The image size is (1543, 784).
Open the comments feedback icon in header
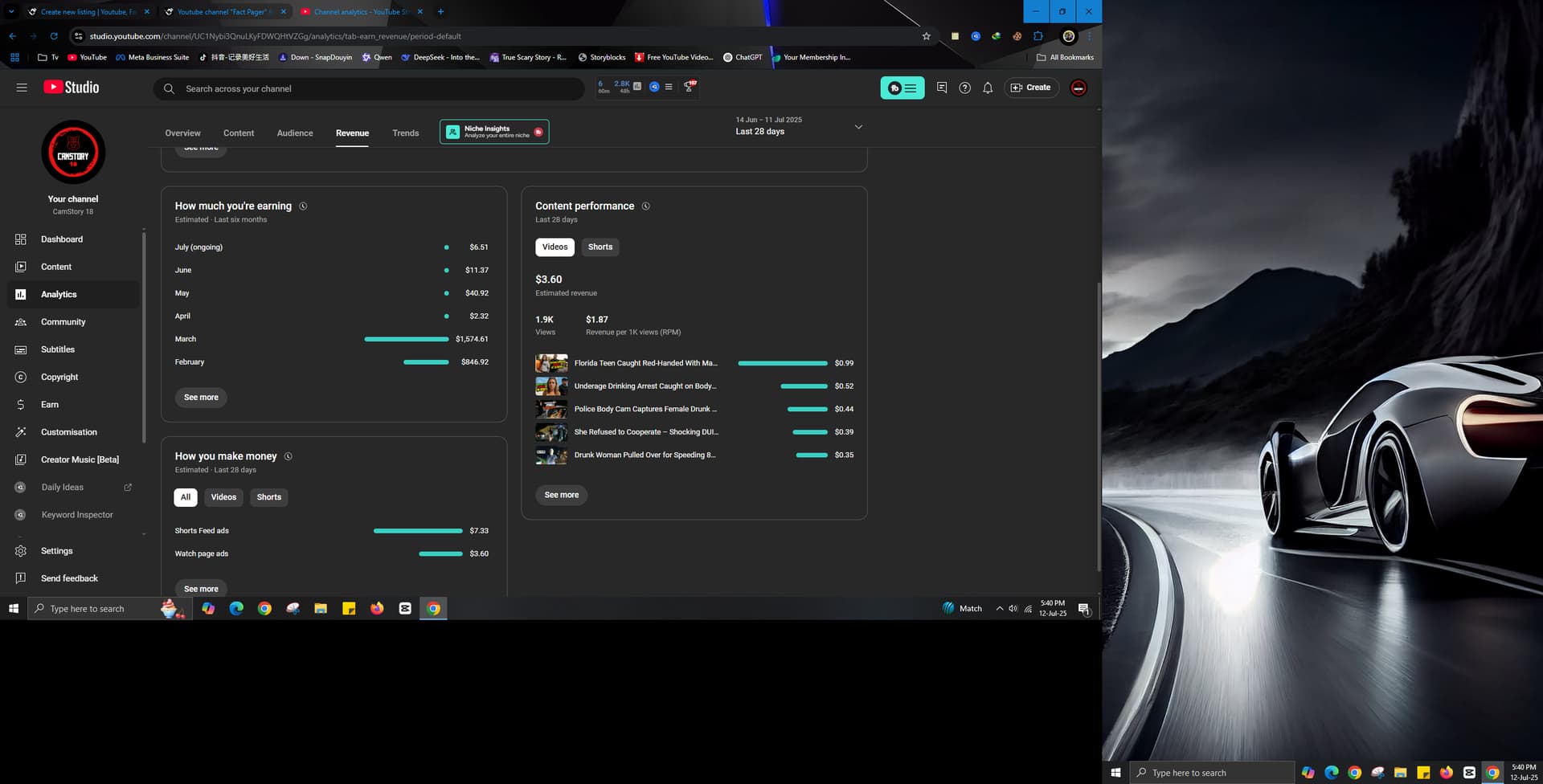click(x=942, y=88)
